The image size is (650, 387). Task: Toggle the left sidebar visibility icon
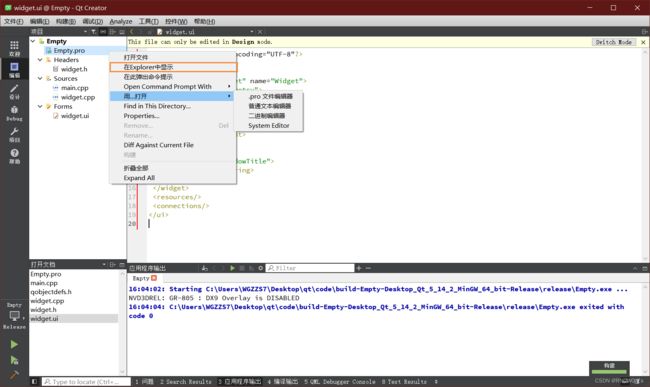point(34,381)
